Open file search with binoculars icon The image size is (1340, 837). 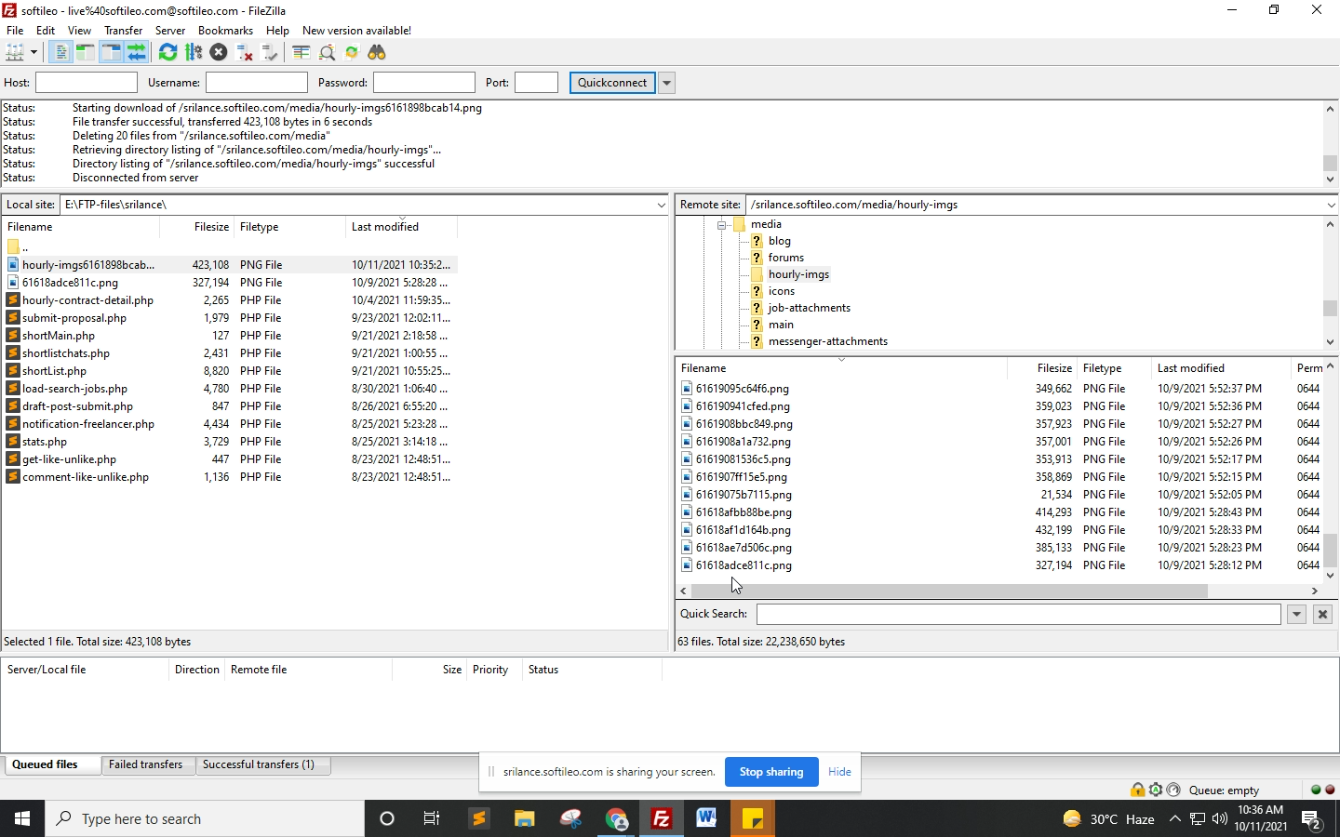point(377,53)
